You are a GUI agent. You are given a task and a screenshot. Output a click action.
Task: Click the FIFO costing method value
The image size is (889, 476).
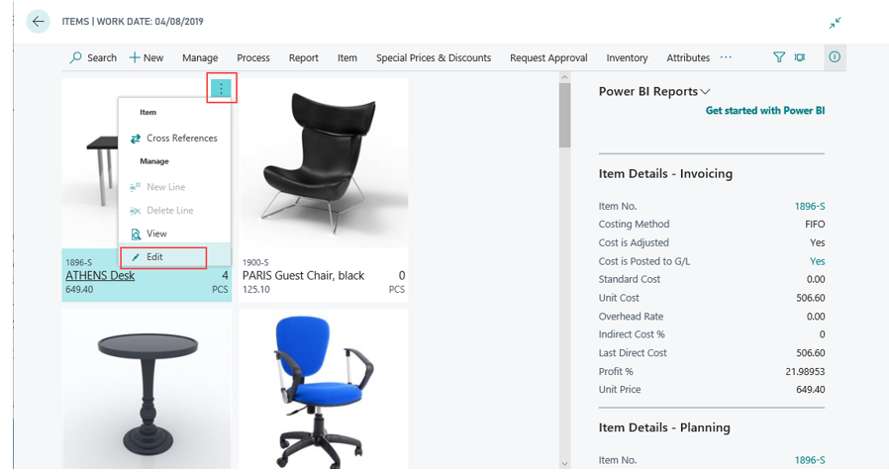(x=815, y=224)
